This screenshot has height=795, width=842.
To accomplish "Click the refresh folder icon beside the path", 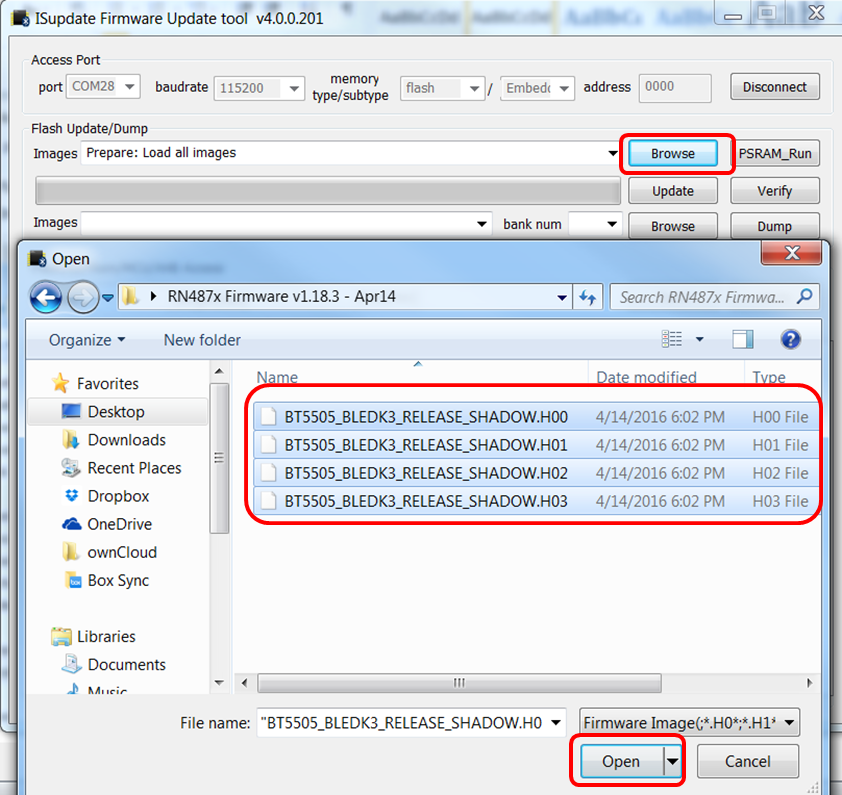I will pos(588,297).
